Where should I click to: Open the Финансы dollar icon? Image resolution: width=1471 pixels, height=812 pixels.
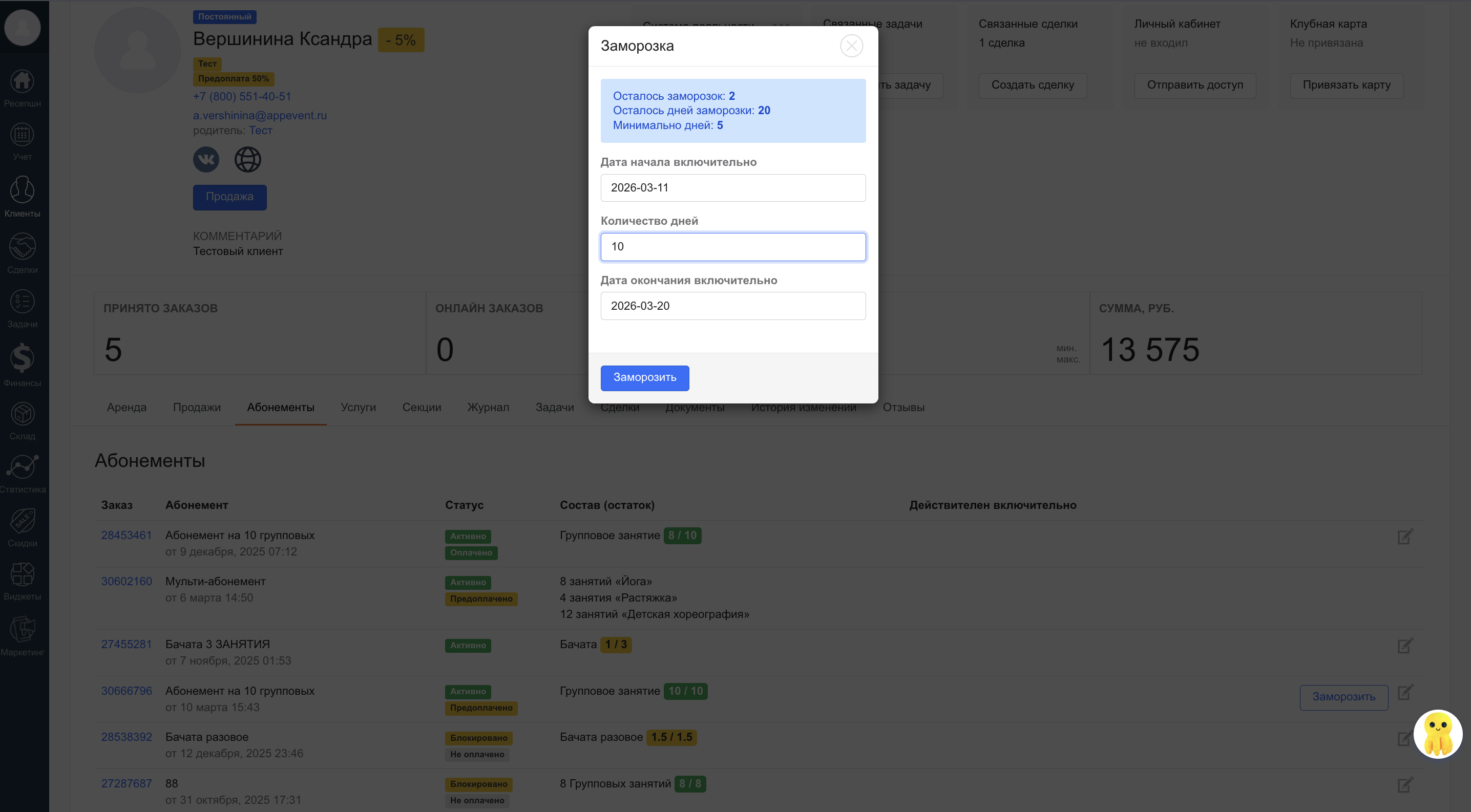[22, 358]
